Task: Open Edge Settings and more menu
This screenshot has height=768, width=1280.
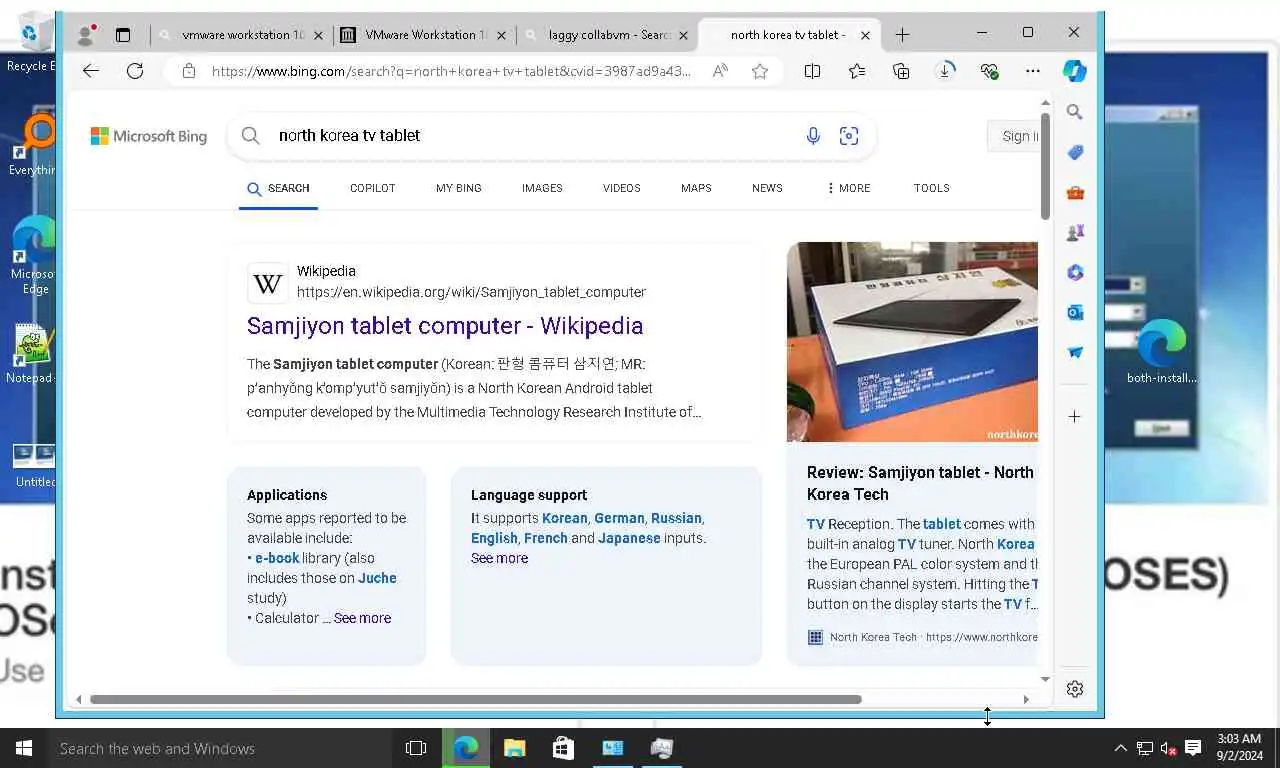Action: [1033, 71]
